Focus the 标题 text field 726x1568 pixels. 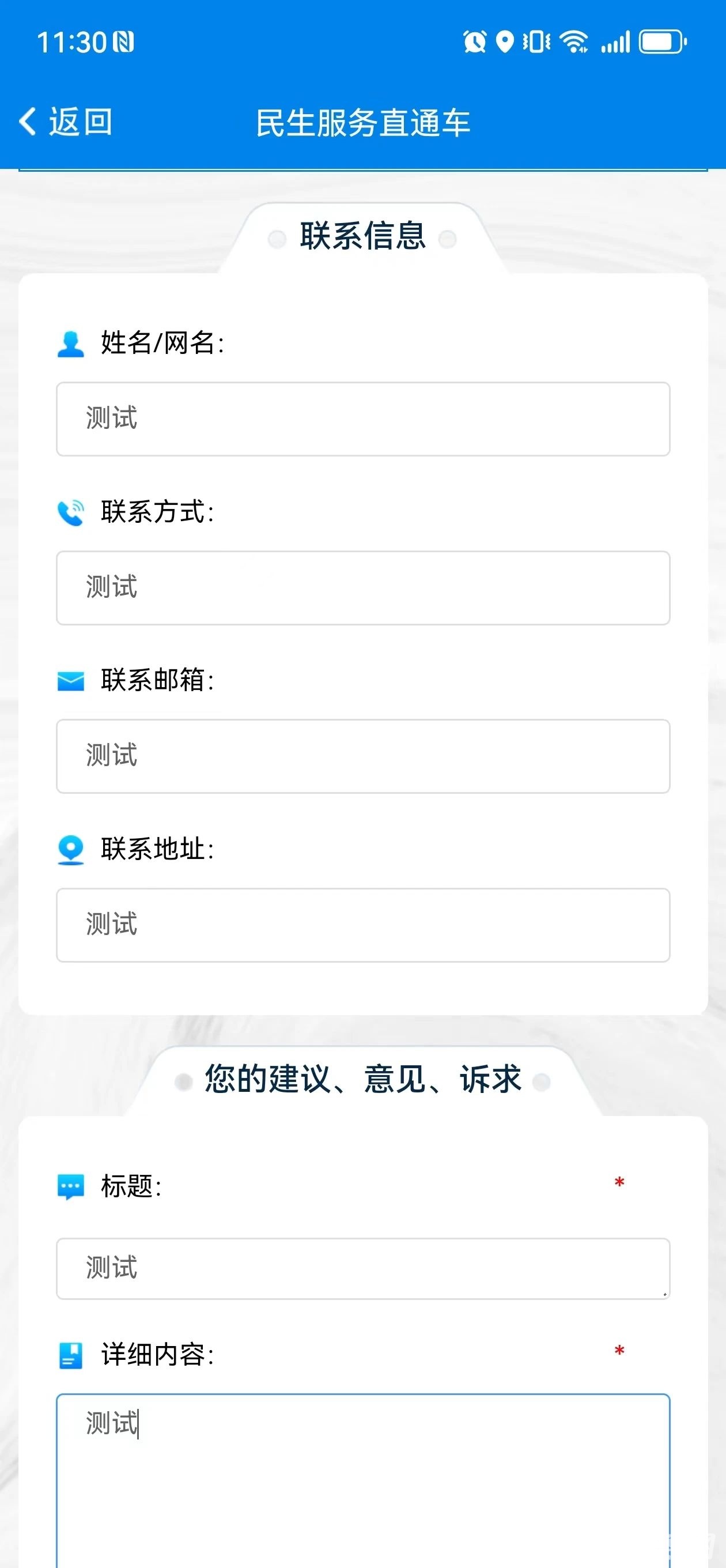tap(364, 1269)
